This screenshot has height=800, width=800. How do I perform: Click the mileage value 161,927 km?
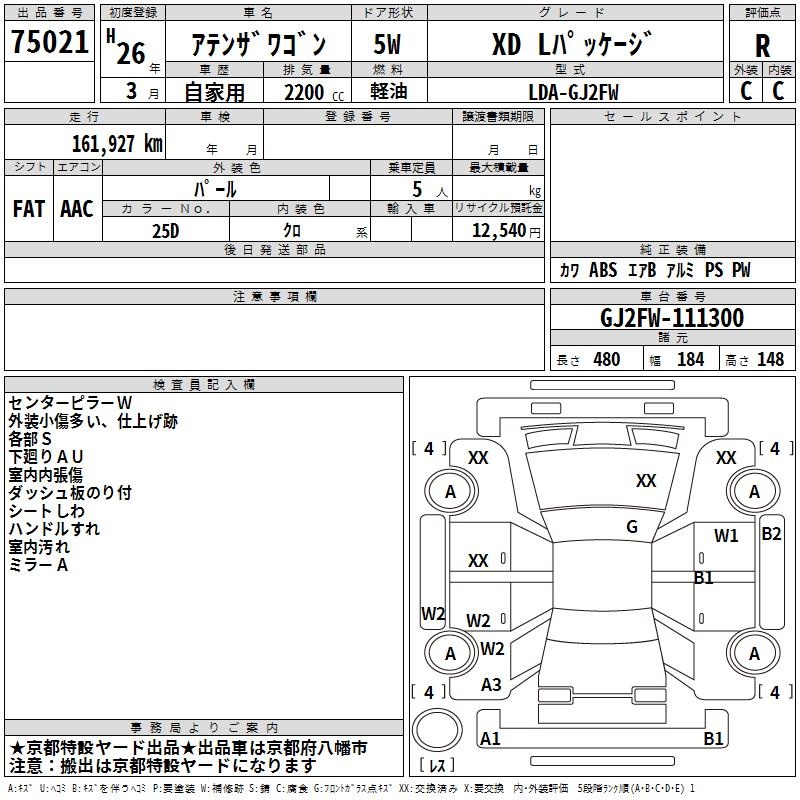click(116, 144)
